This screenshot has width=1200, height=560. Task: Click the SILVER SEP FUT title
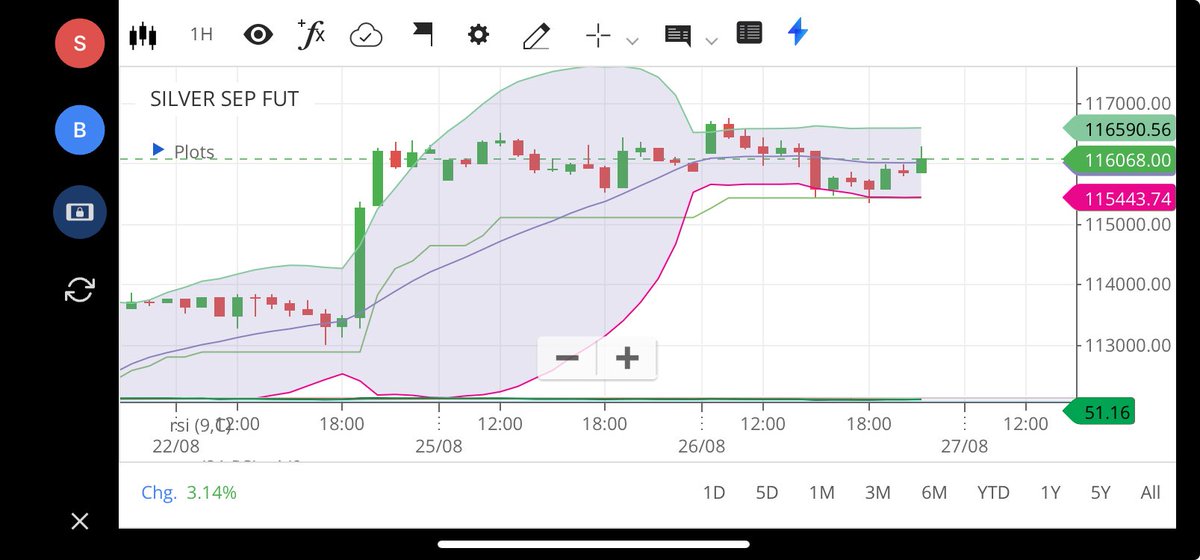coord(224,99)
